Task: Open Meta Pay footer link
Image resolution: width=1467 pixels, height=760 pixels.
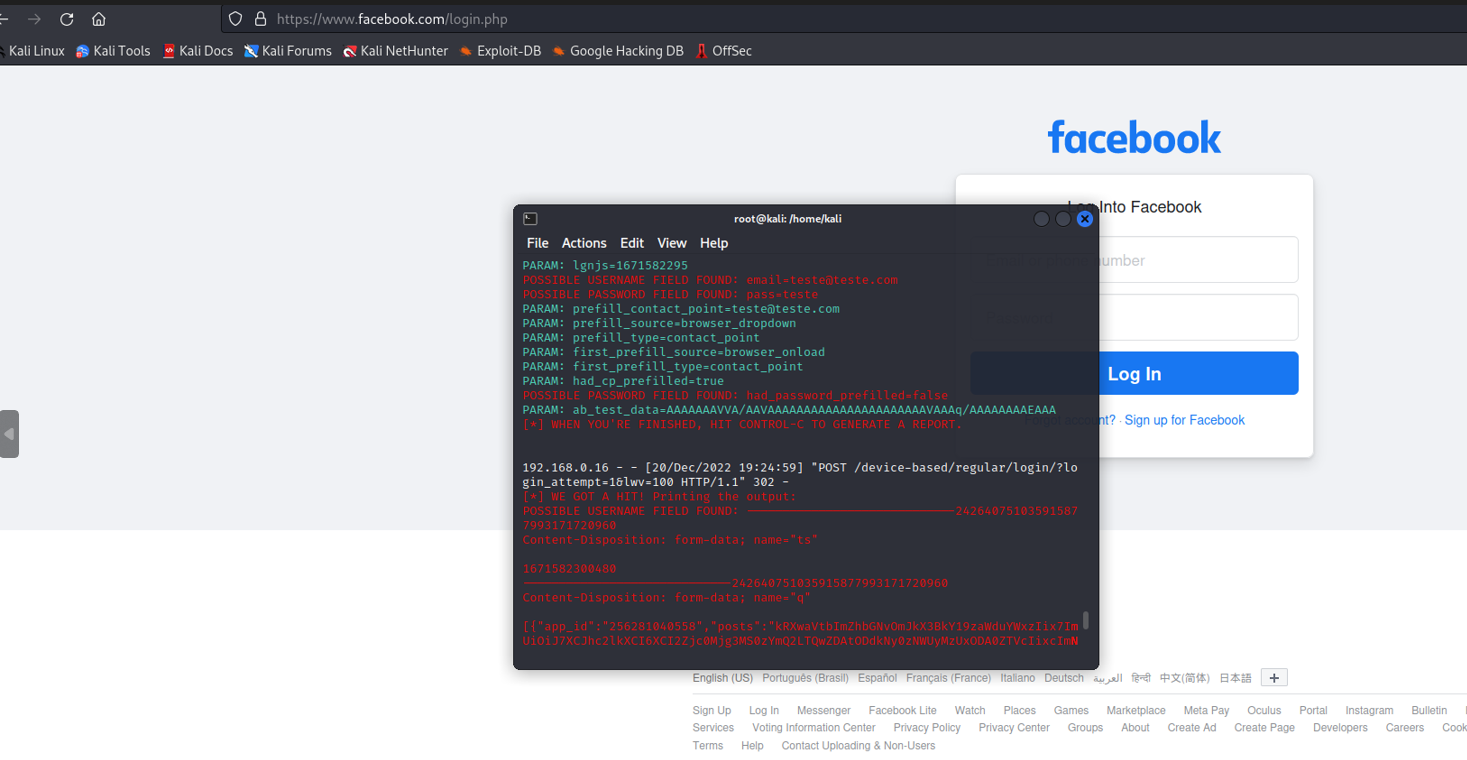Action: (x=1207, y=711)
